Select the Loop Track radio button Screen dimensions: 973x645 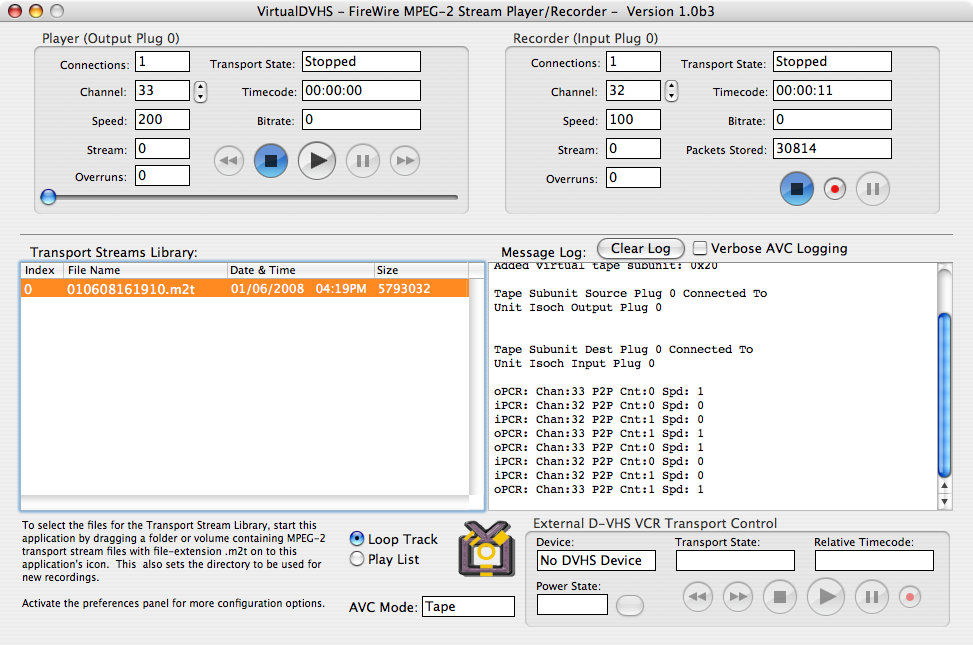pos(357,539)
